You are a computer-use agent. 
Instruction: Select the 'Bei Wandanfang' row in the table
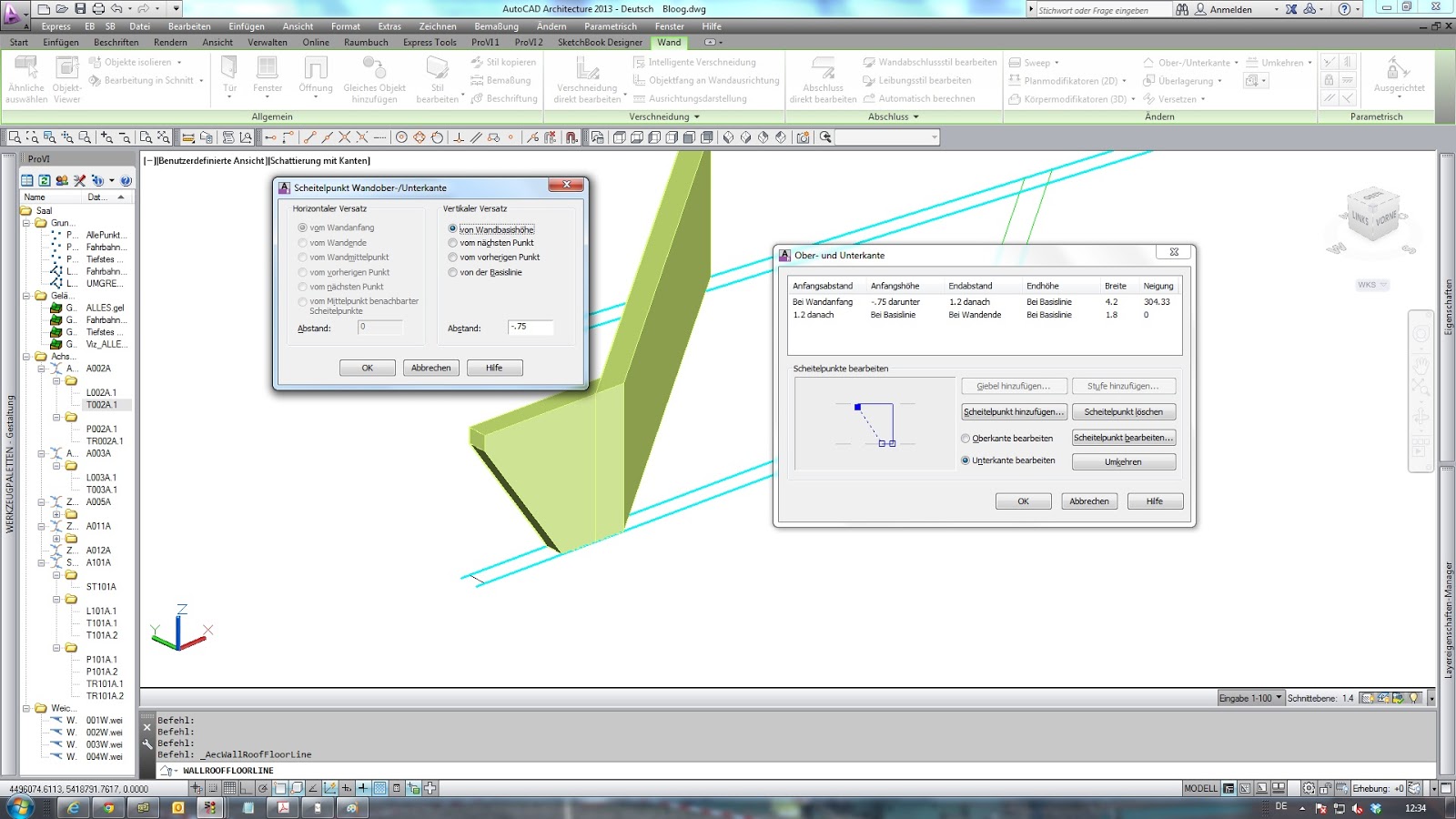coord(984,302)
